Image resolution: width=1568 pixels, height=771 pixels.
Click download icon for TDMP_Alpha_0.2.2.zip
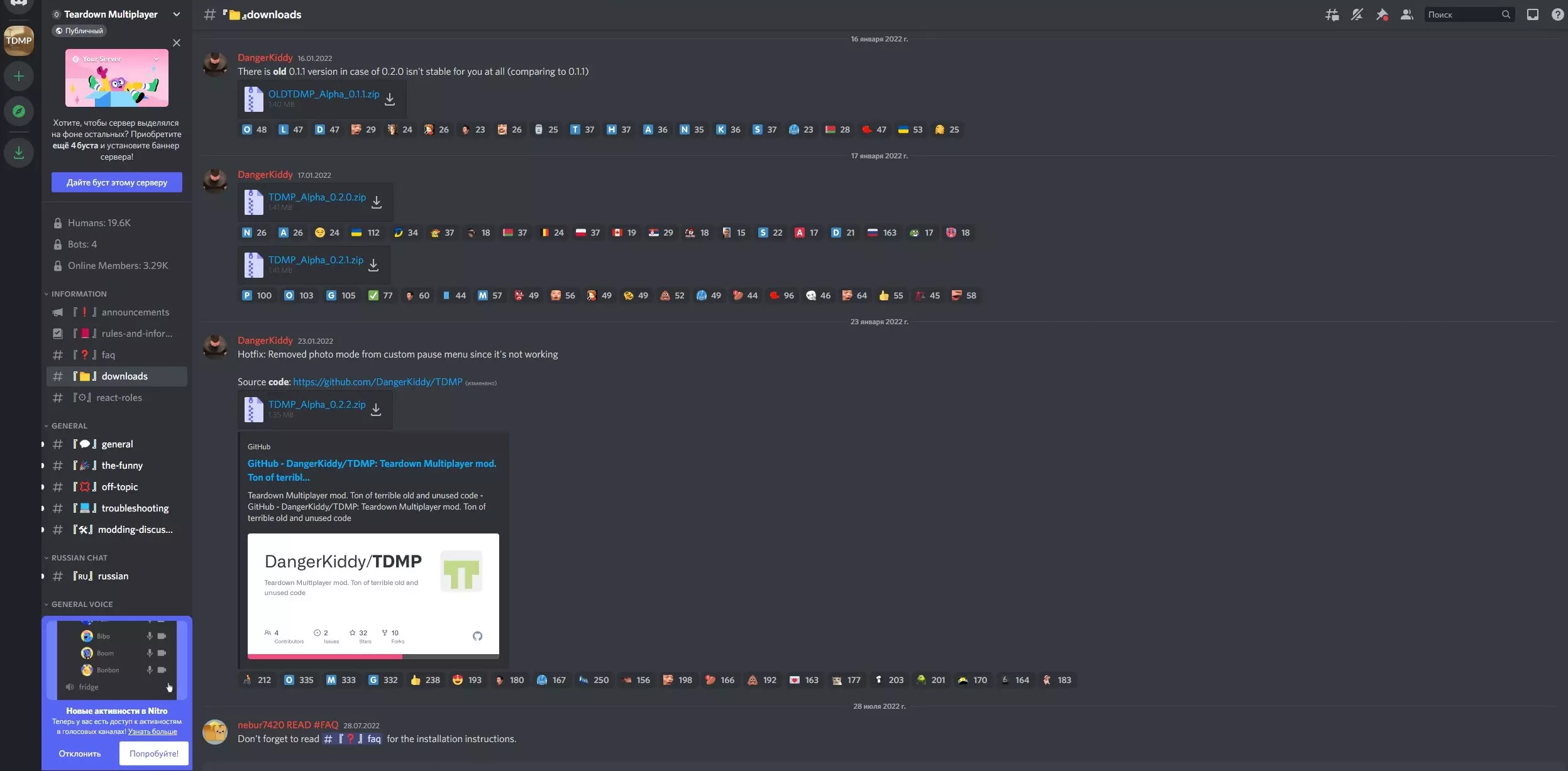pos(376,410)
